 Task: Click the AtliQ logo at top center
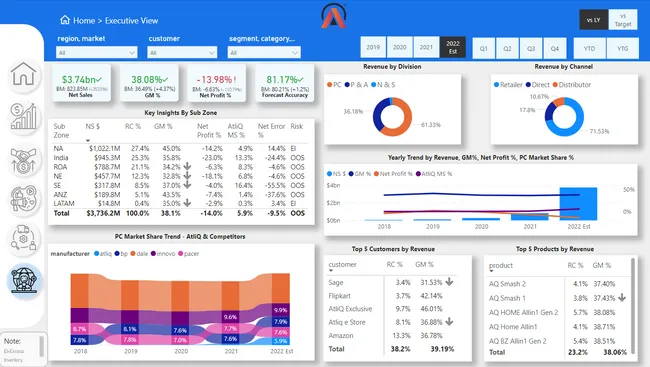point(334,16)
